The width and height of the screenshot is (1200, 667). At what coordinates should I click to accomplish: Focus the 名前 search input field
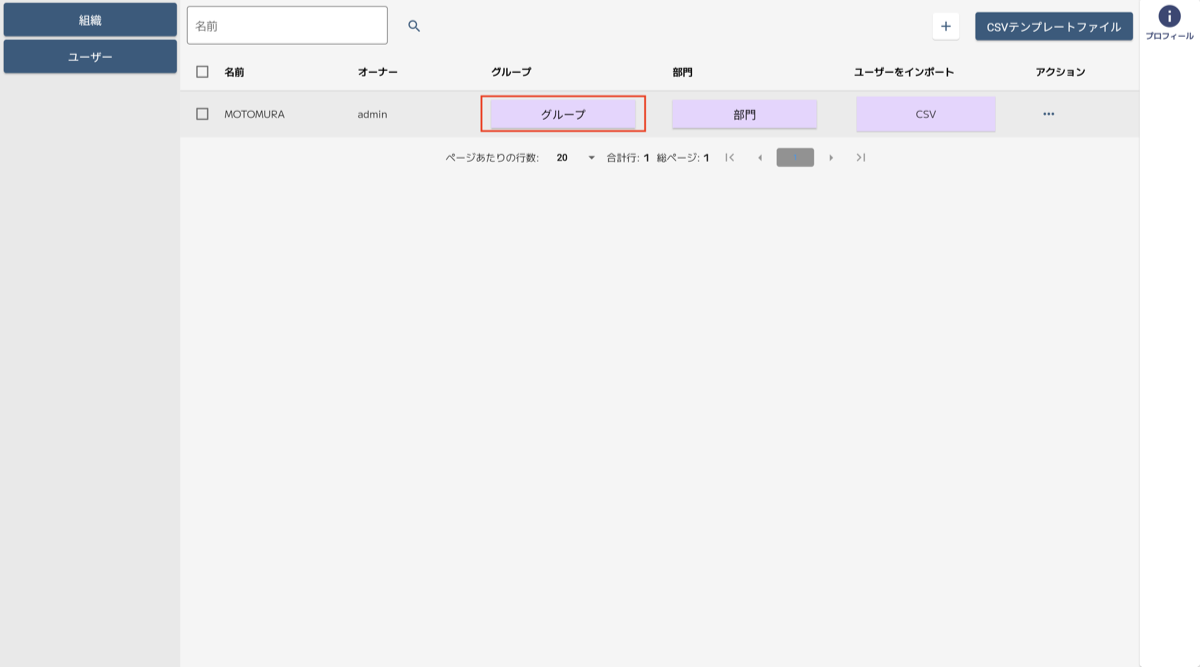pos(287,26)
